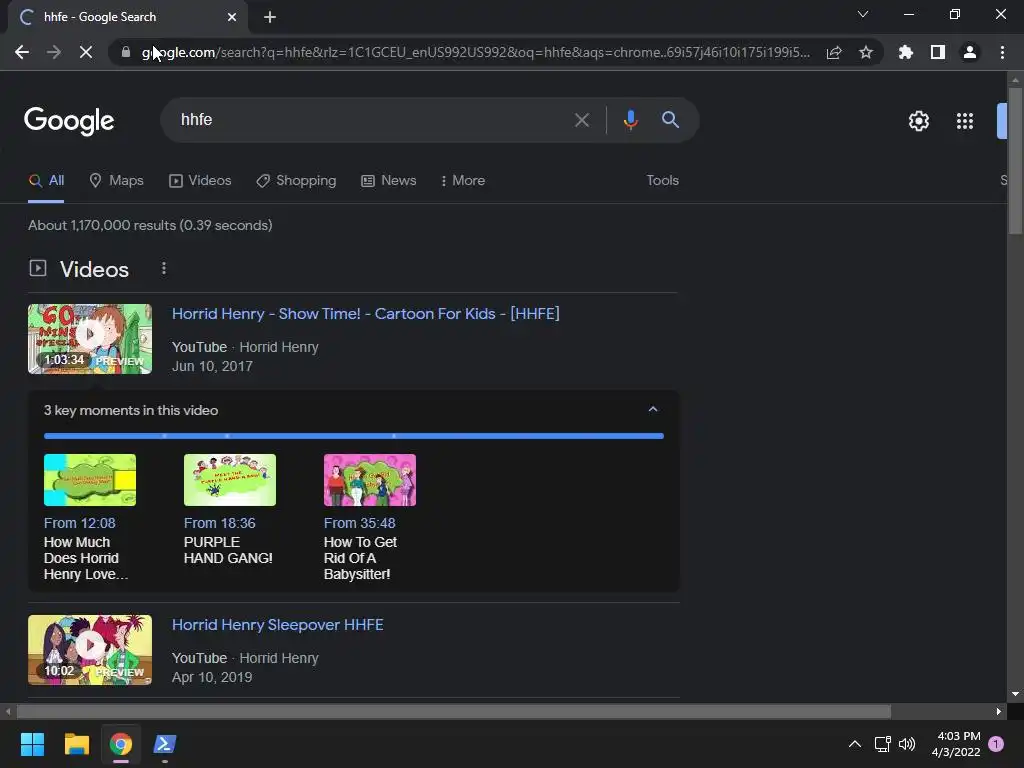Image resolution: width=1024 pixels, height=768 pixels.
Task: Stop loading the page
Action: coord(86,52)
